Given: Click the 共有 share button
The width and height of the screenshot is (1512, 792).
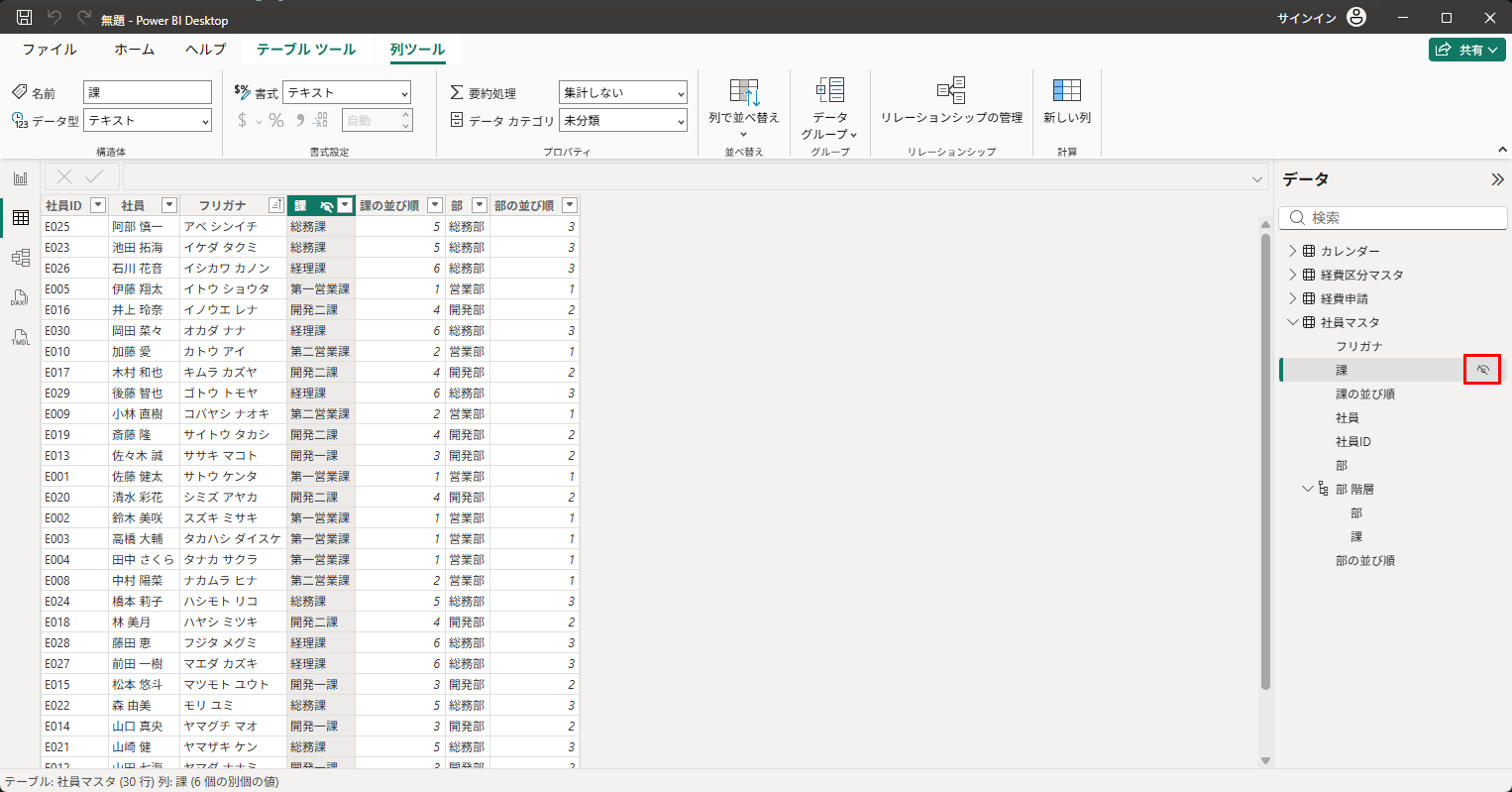Looking at the screenshot, I should pos(1467,50).
